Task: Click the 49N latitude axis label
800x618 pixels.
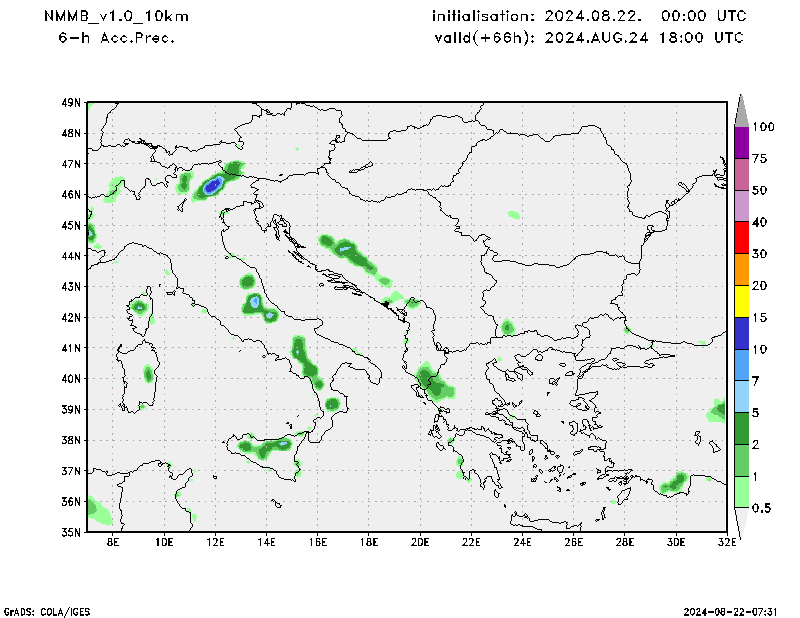Action: tap(70, 102)
